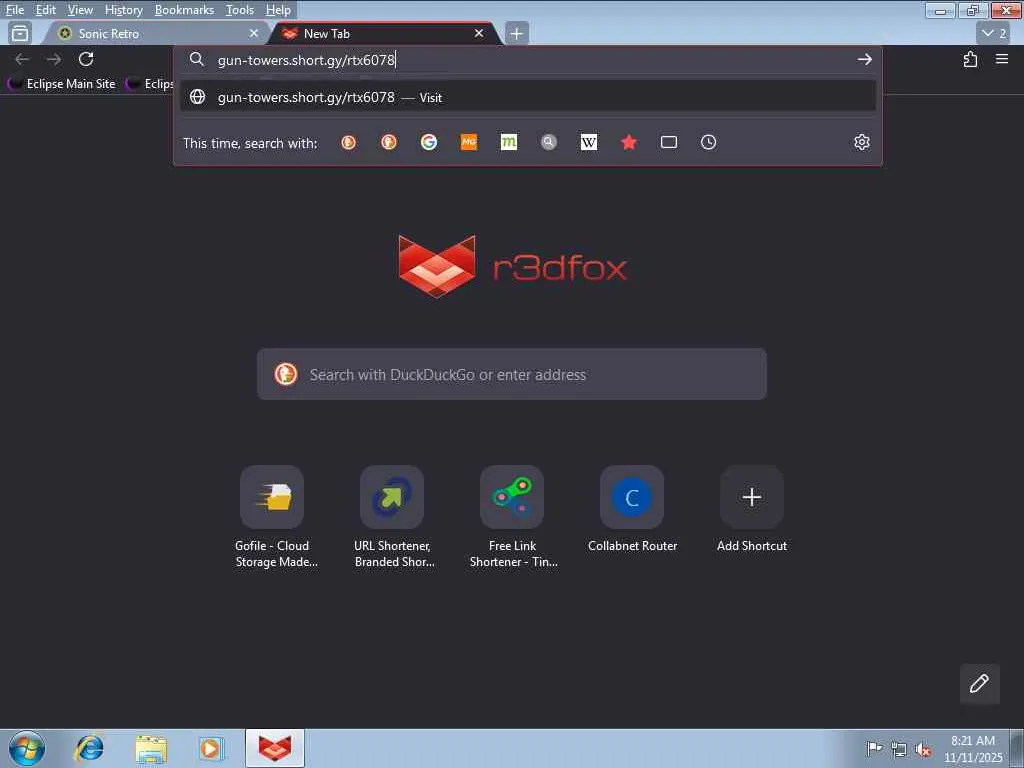Image resolution: width=1024 pixels, height=768 pixels.
Task: Search bookmarks with the red star icon
Action: (x=629, y=142)
